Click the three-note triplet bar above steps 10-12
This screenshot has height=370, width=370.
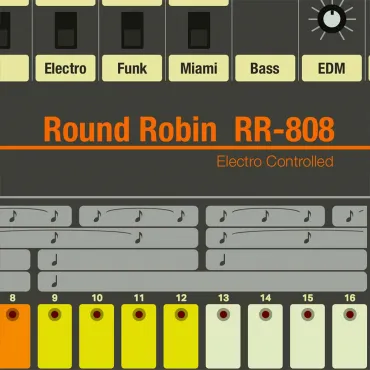coord(139,216)
